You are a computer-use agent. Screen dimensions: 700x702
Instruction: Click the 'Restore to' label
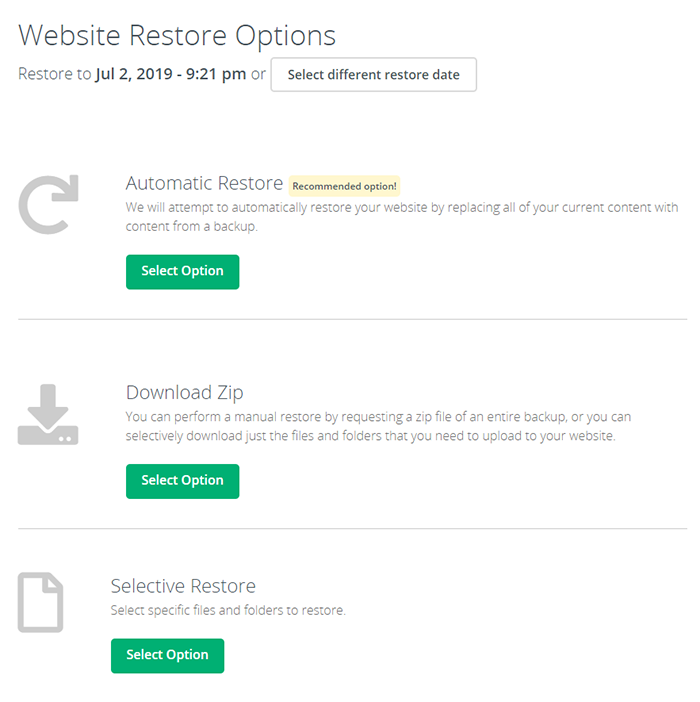tap(54, 75)
